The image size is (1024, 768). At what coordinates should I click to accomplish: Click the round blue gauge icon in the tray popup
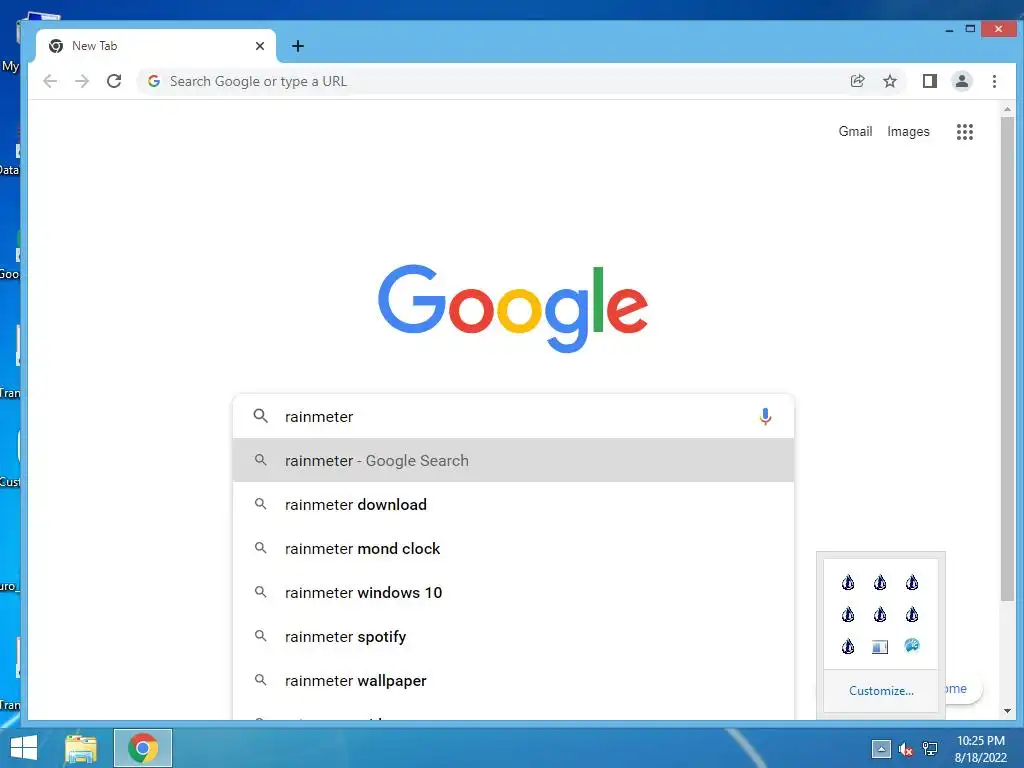click(912, 646)
